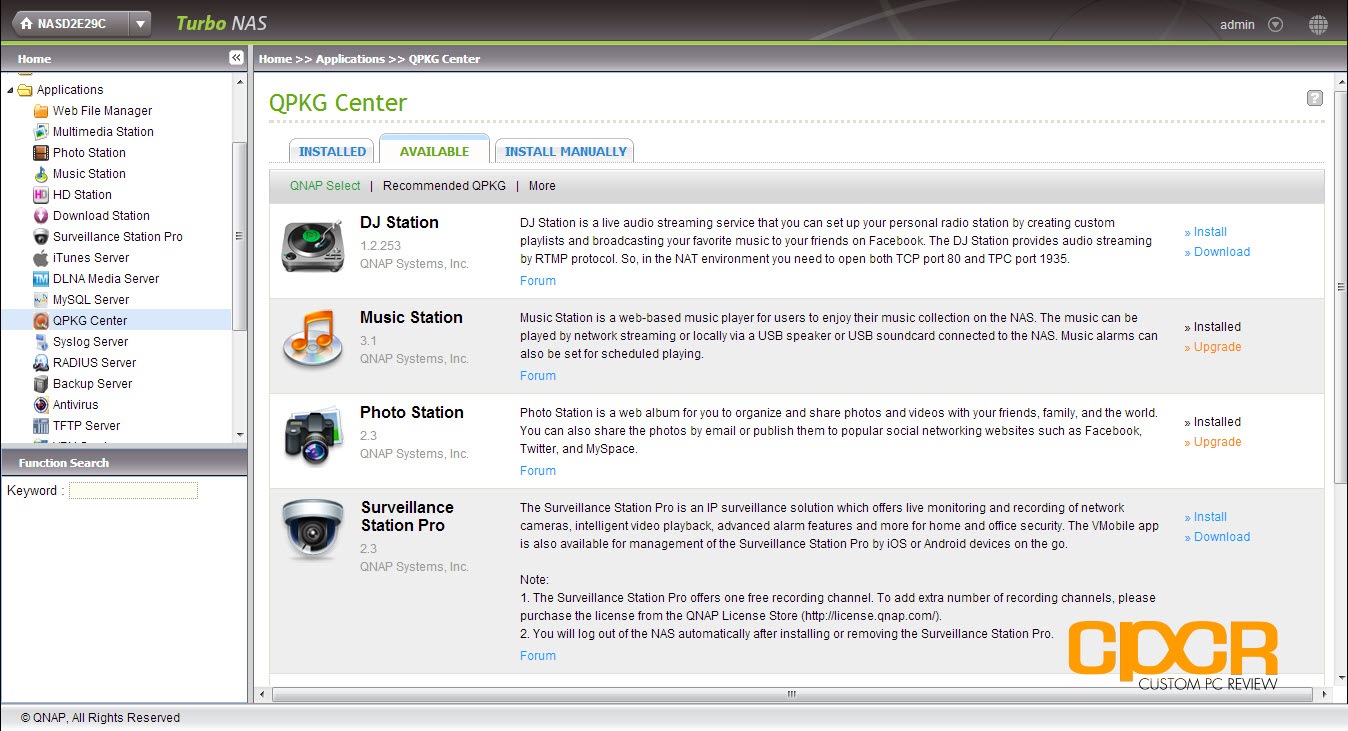
Task: Click the Function Search panel header
Action: tap(124, 463)
